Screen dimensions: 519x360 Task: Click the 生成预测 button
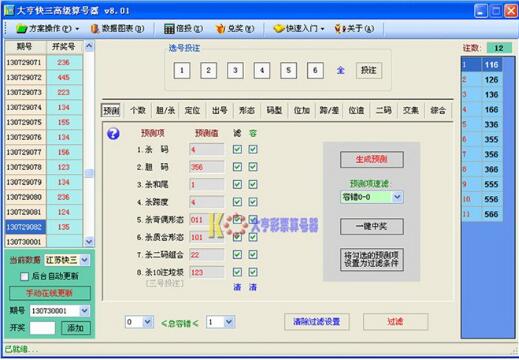372,159
